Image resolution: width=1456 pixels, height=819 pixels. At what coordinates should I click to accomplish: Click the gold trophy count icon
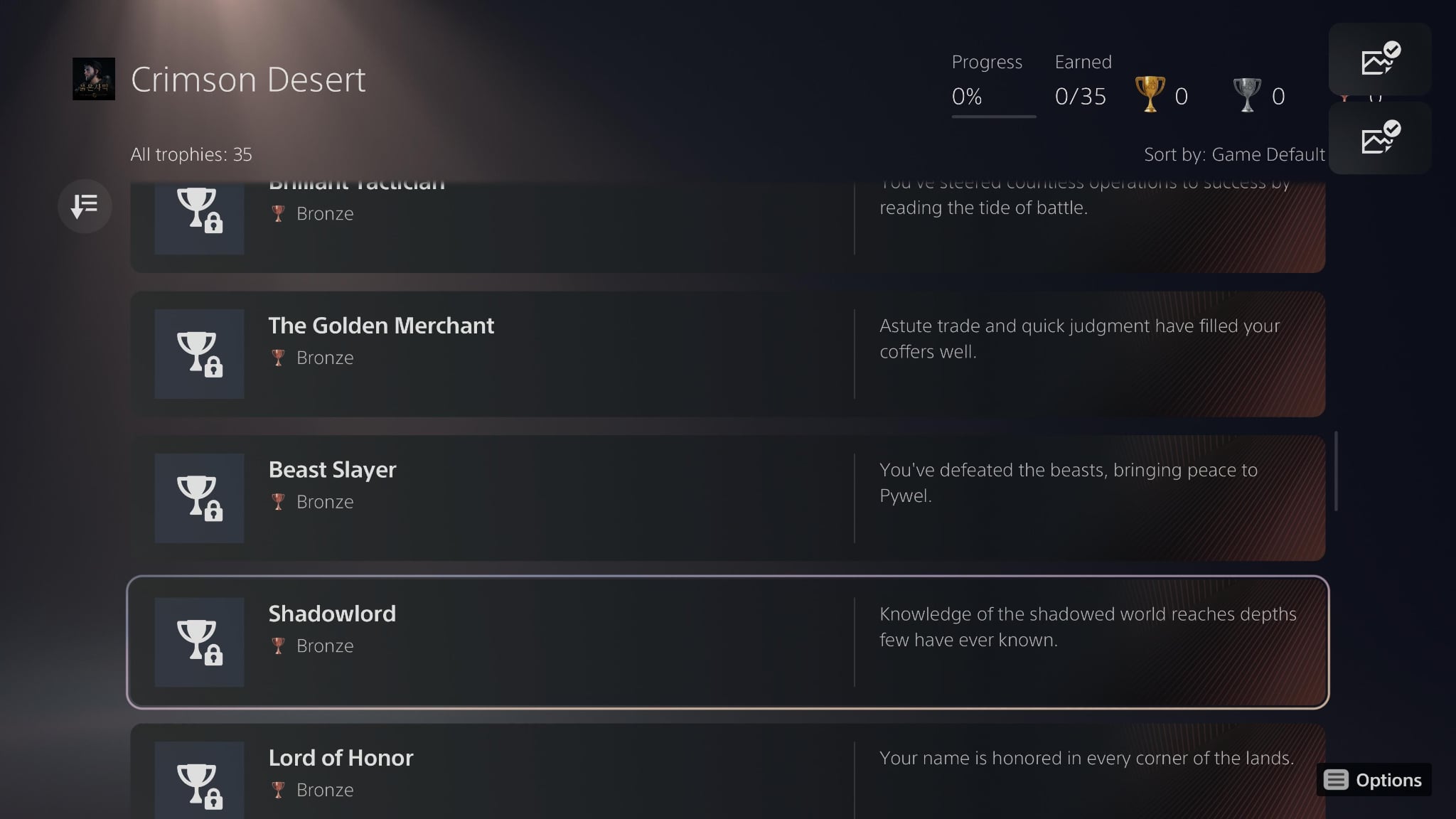1150,95
